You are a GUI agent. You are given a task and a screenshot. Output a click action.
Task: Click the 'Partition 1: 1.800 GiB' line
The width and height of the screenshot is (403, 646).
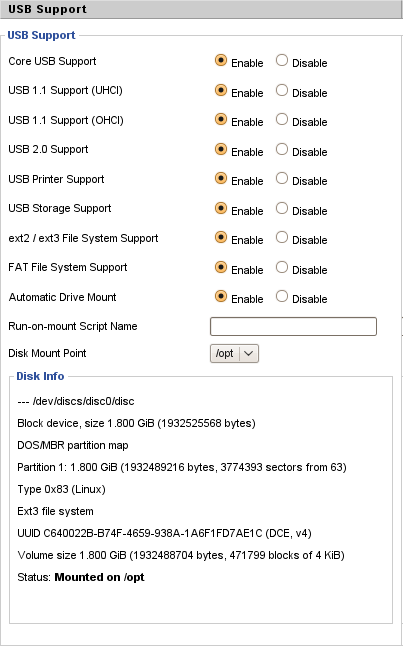[182, 468]
